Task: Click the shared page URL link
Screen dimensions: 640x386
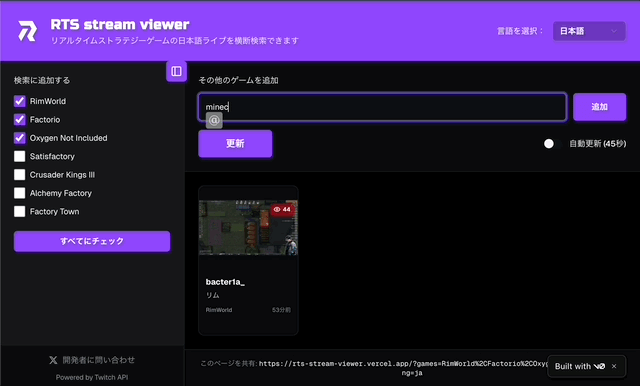Action: pos(403,368)
